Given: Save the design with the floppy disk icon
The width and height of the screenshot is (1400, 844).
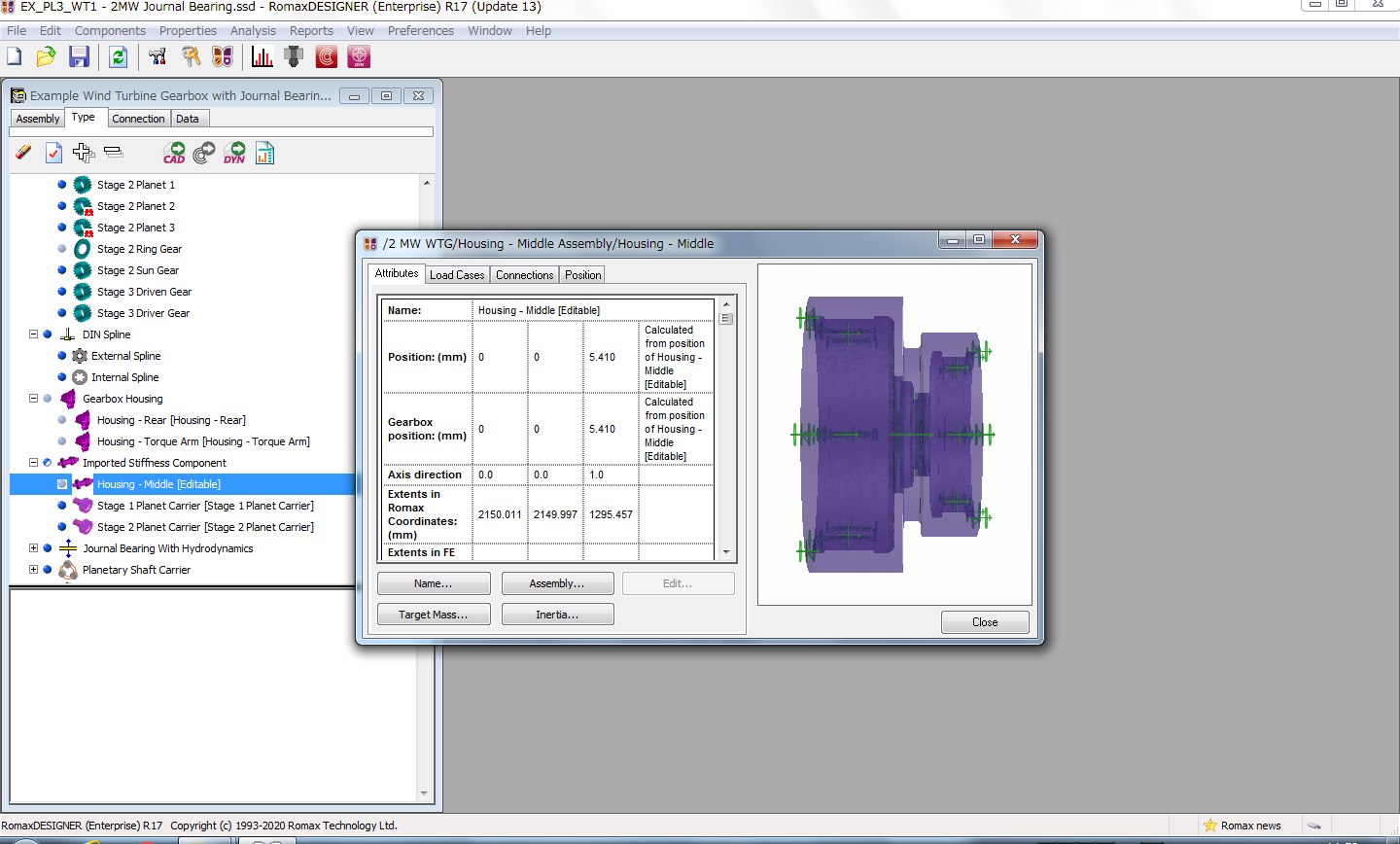Looking at the screenshot, I should [x=80, y=57].
